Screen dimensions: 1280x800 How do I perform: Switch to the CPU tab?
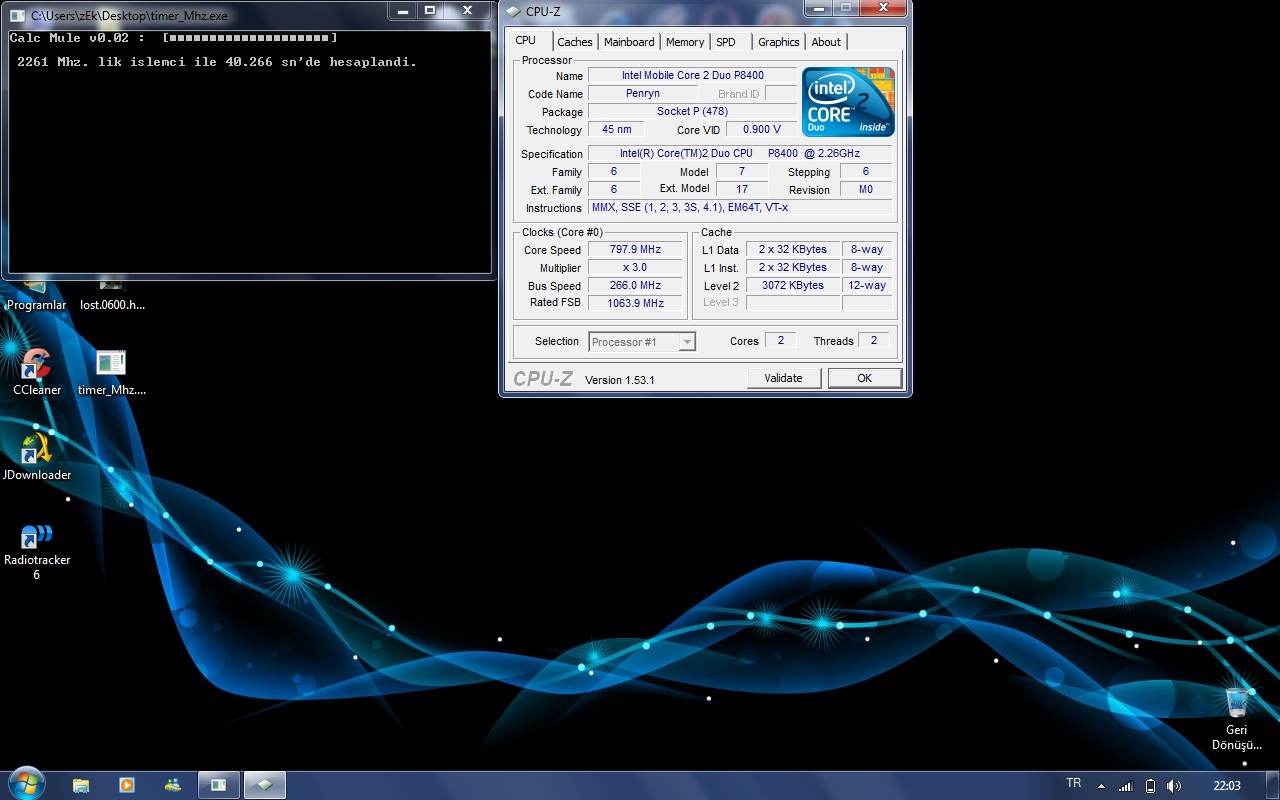(x=525, y=41)
